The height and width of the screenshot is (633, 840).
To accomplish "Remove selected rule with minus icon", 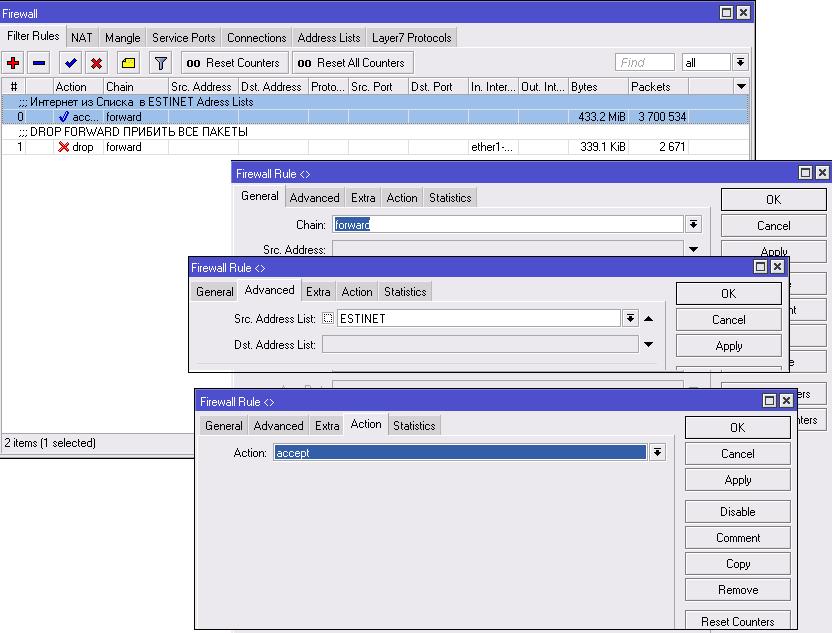I will (x=39, y=63).
